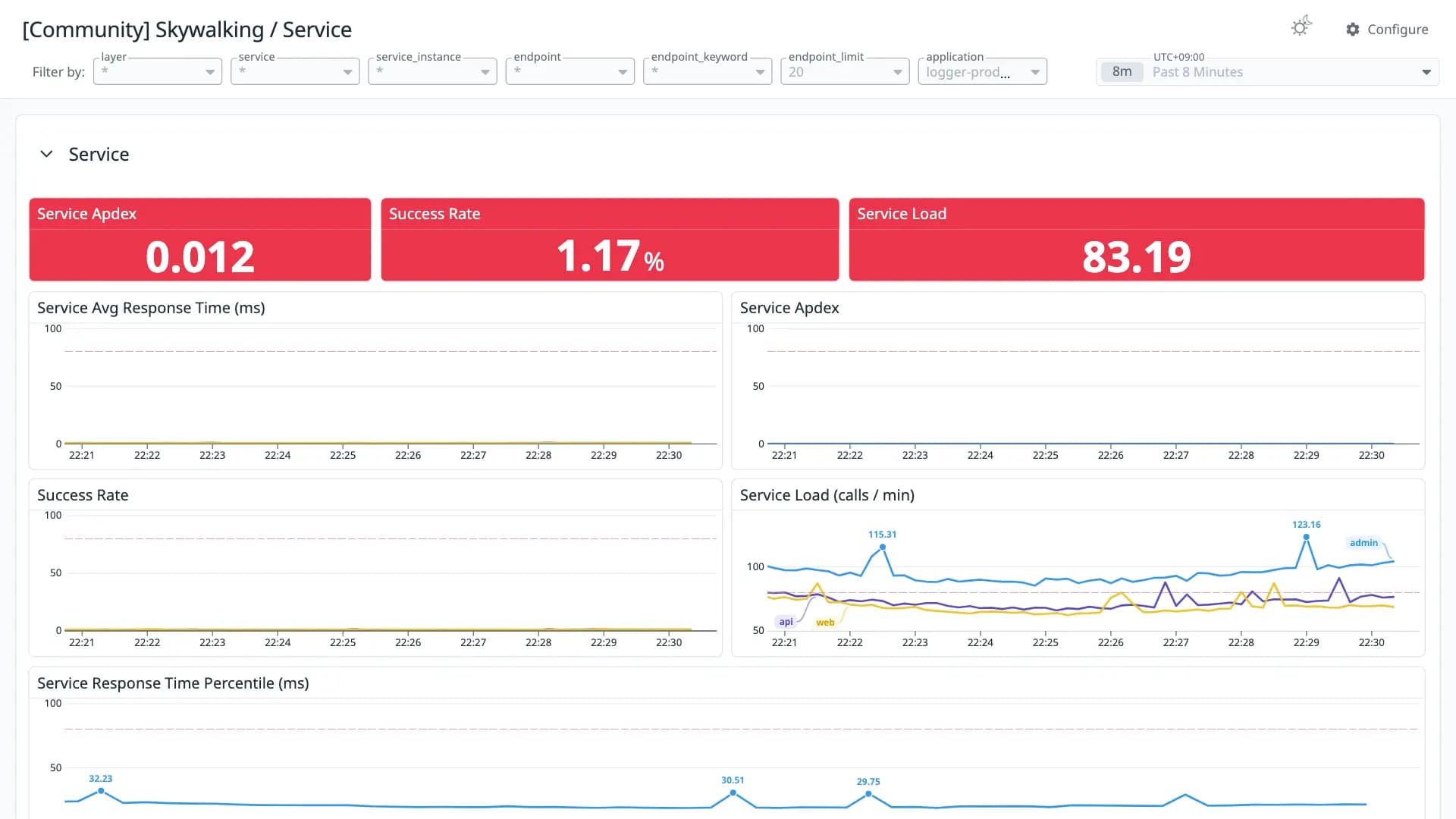Toggle the dark/light theme icon

1301,27
